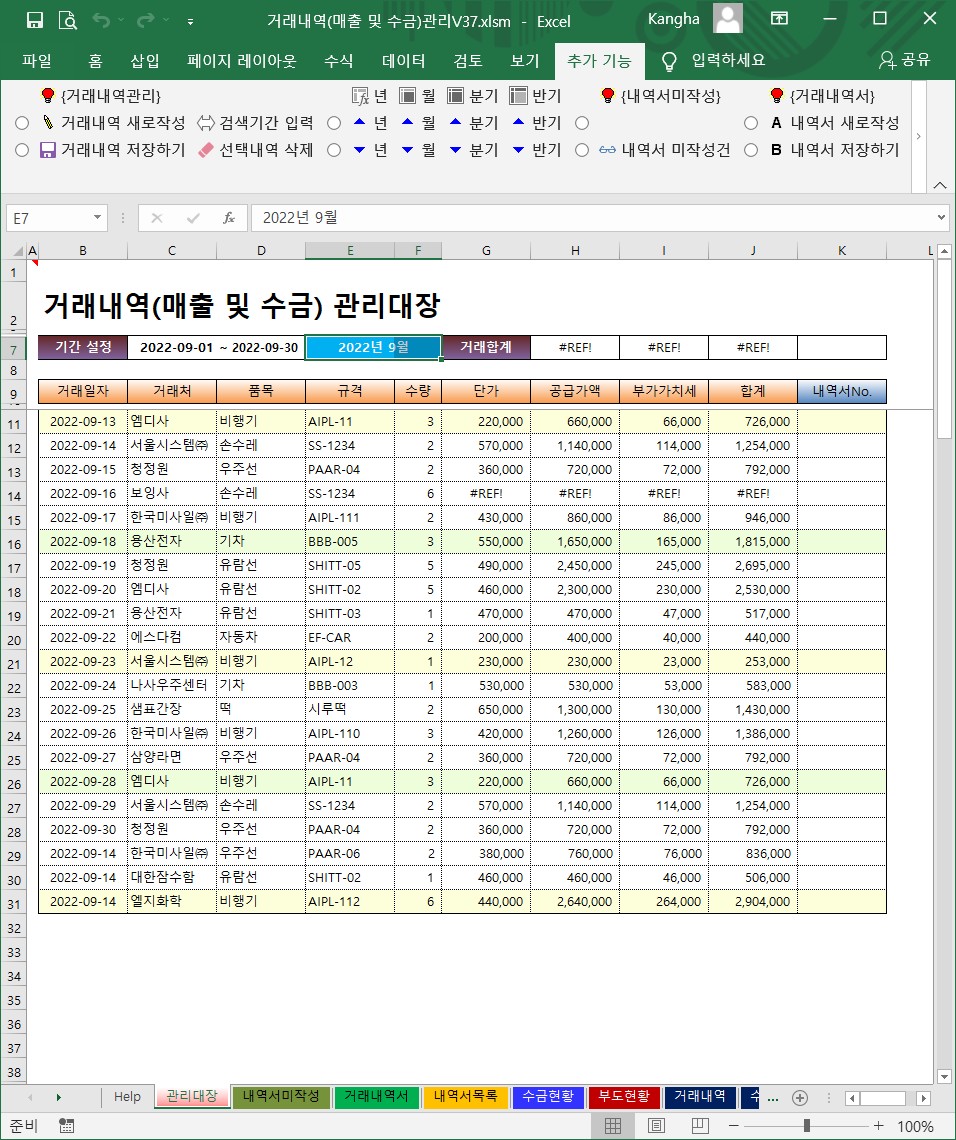956x1140 pixels.
Task: Click the down arrow for 분기
Action: pos(456,150)
